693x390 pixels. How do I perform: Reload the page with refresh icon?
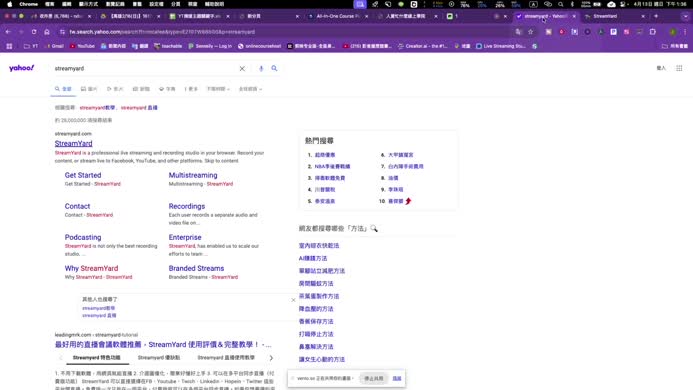point(34,32)
